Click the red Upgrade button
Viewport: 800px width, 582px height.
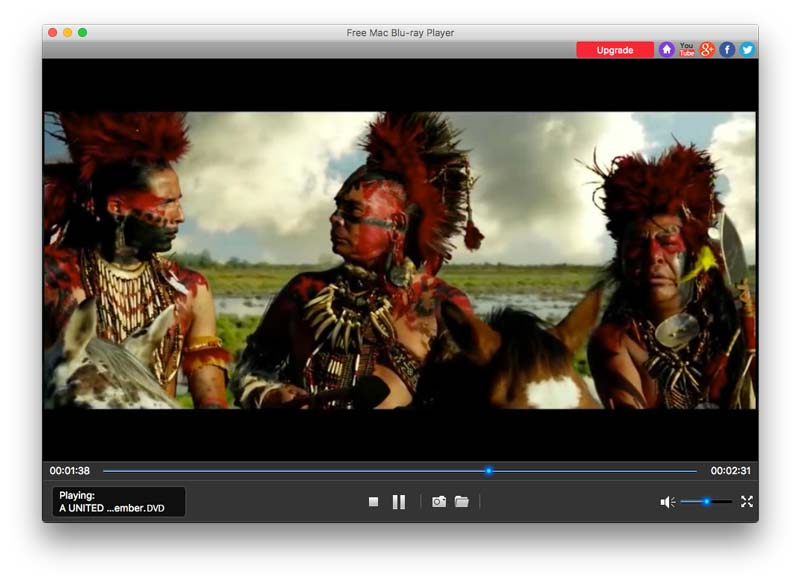coord(614,50)
